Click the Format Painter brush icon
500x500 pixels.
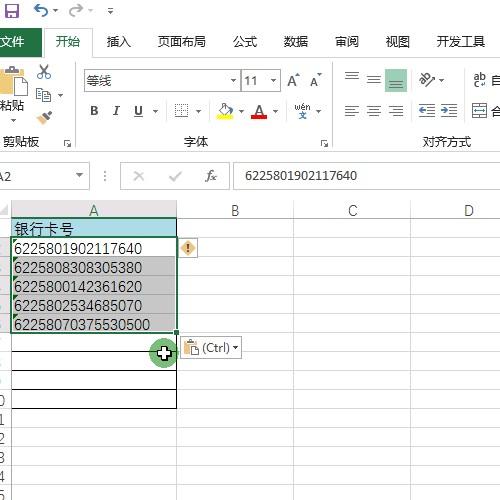coord(44,117)
